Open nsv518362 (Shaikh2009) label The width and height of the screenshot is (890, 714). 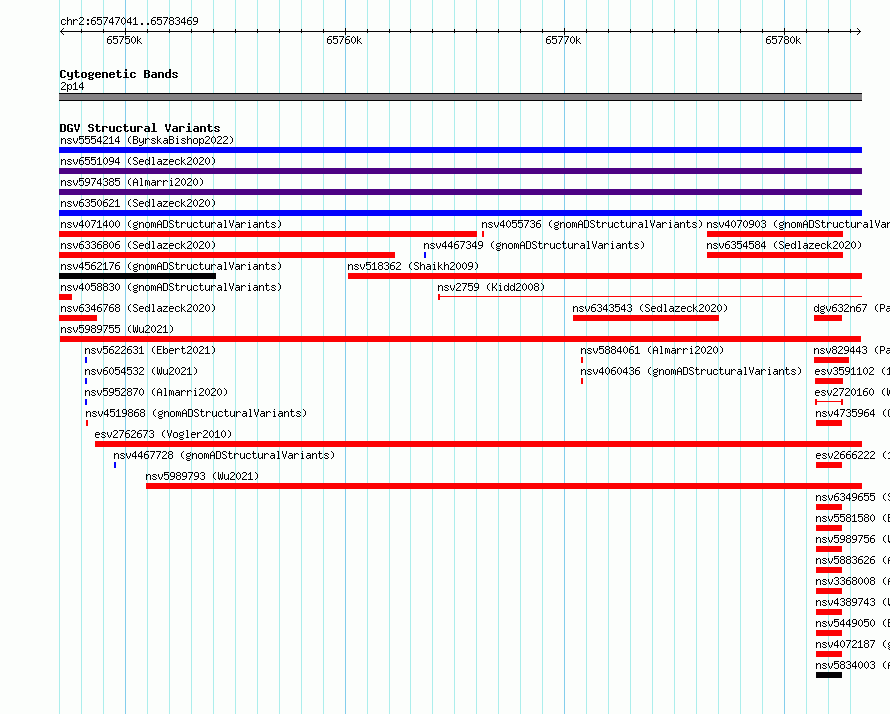click(x=413, y=266)
